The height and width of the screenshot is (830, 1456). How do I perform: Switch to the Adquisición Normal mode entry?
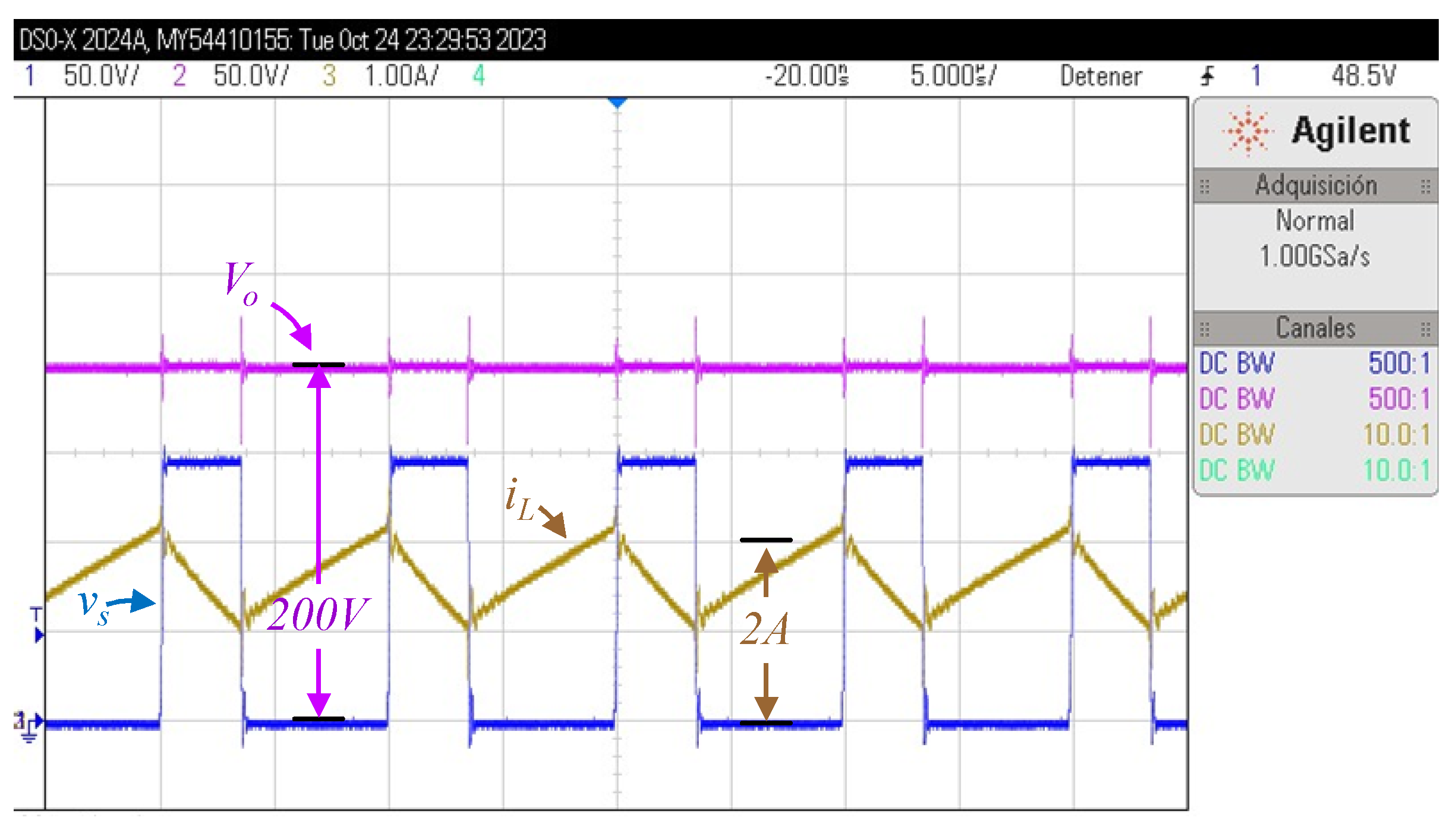coord(1316,221)
